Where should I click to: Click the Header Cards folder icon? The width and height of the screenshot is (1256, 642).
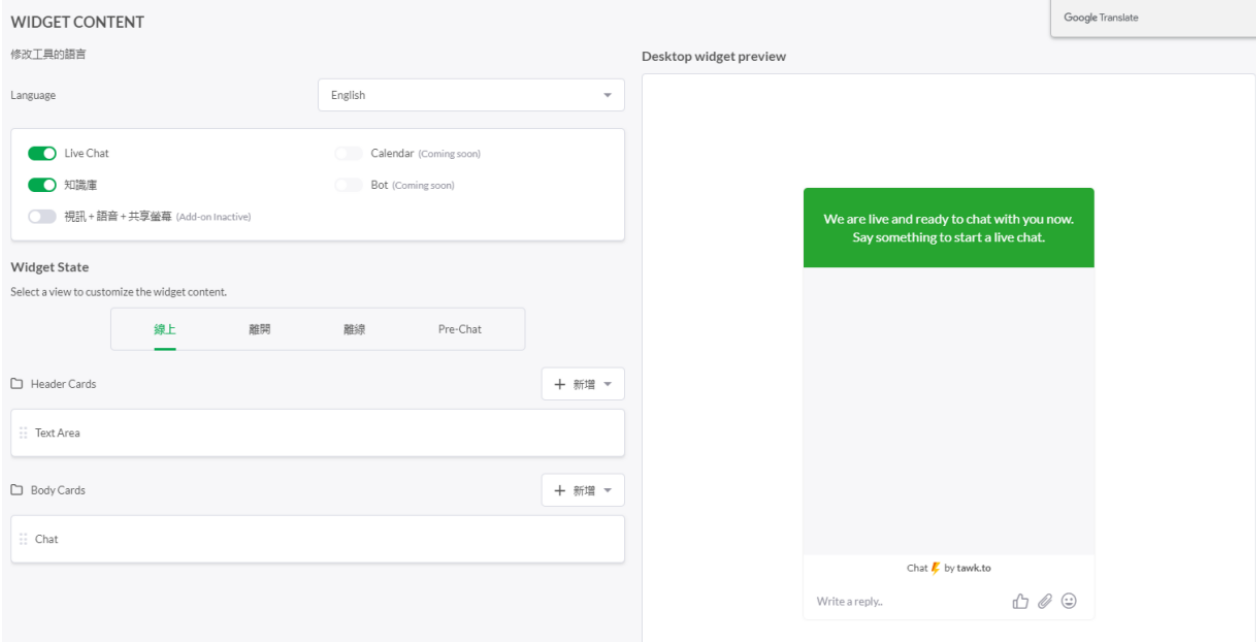click(17, 384)
